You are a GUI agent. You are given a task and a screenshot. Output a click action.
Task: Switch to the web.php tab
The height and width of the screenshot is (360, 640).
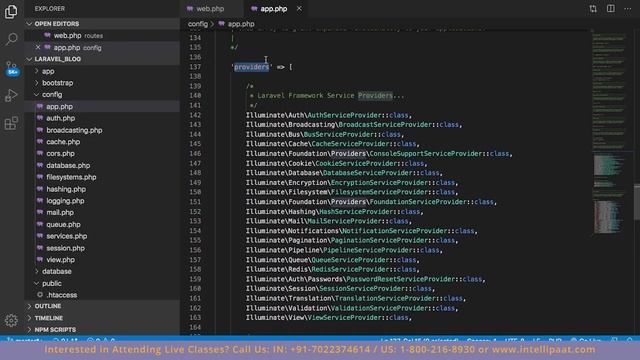(x=210, y=9)
